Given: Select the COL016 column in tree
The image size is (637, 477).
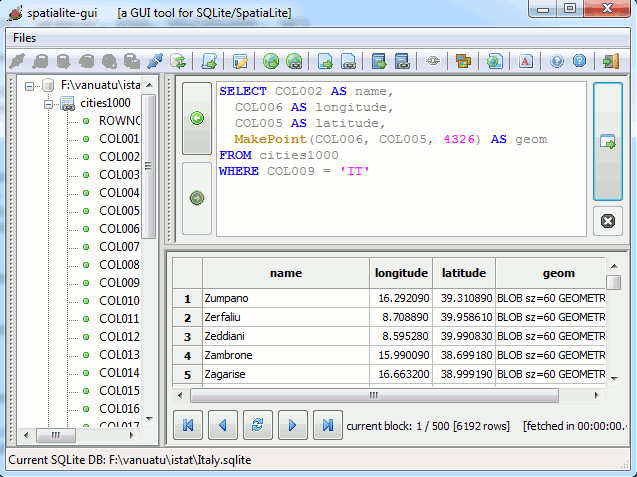Looking at the screenshot, I should tap(119, 409).
